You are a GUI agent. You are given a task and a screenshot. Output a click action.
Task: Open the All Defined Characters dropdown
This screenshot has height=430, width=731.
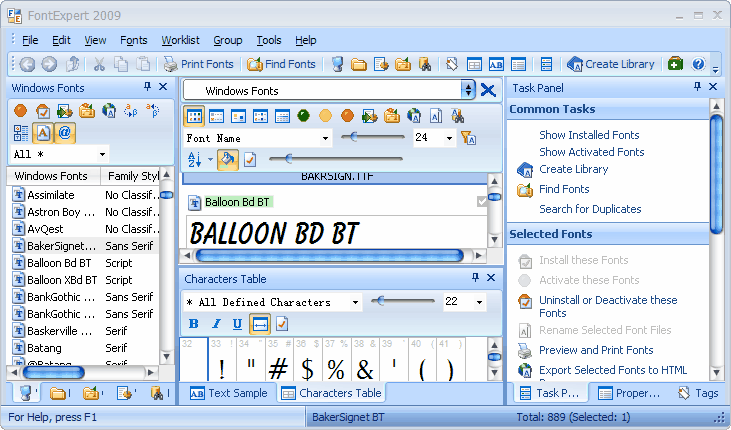pos(356,302)
